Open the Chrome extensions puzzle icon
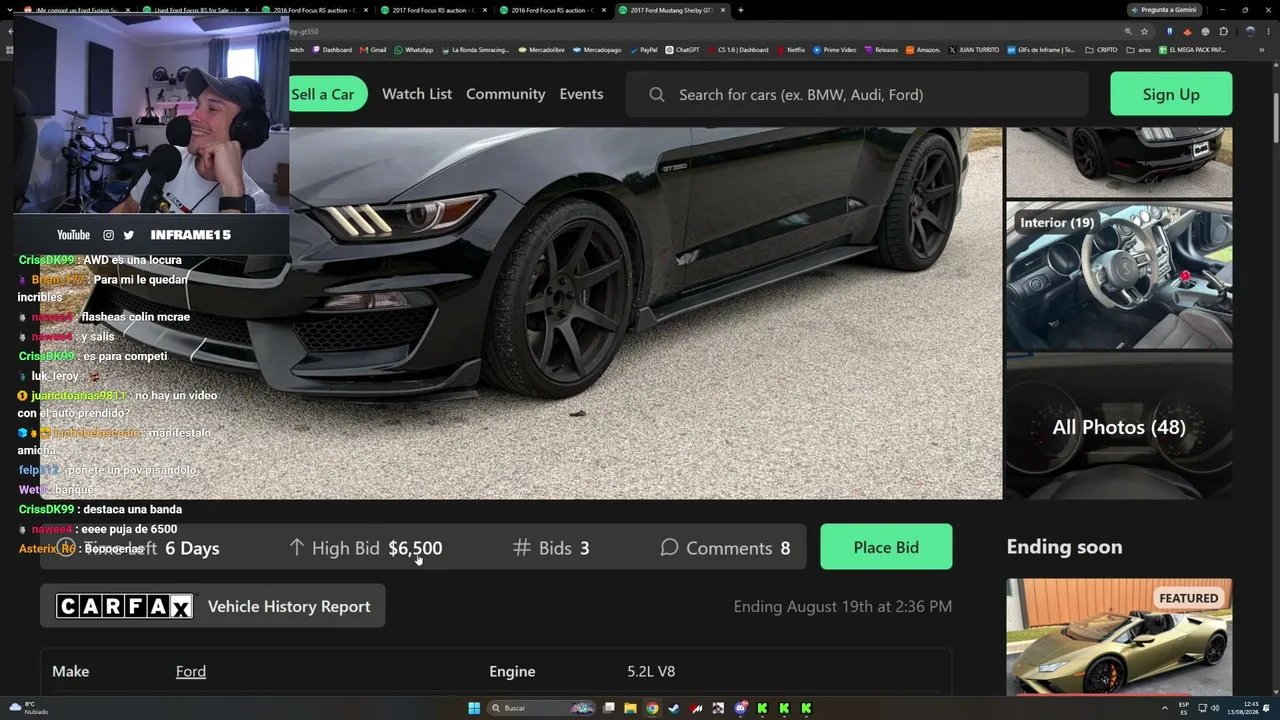Screen dimensions: 1280x720 (x=1223, y=31)
